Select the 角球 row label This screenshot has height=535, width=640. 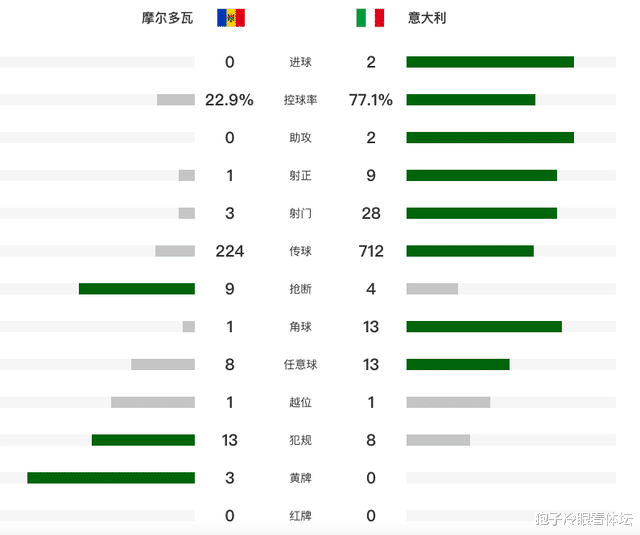tap(300, 327)
